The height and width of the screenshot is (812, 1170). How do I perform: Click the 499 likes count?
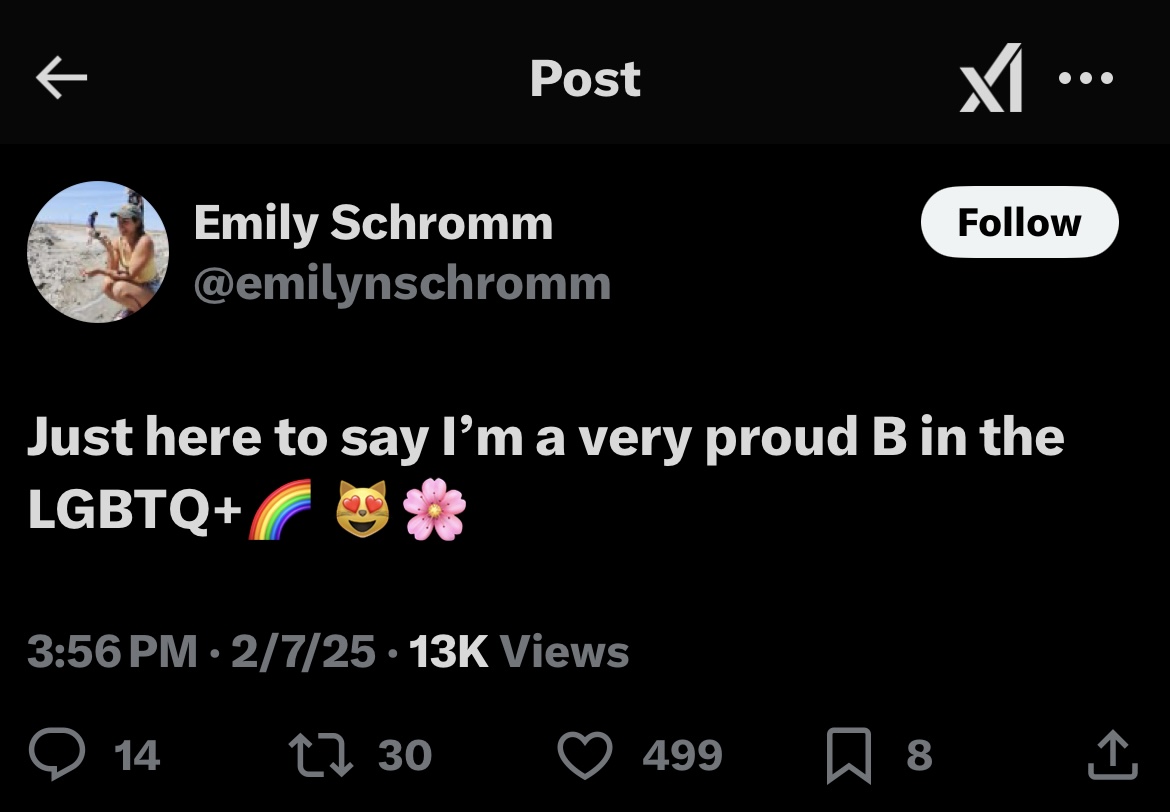pyautogui.click(x=683, y=755)
